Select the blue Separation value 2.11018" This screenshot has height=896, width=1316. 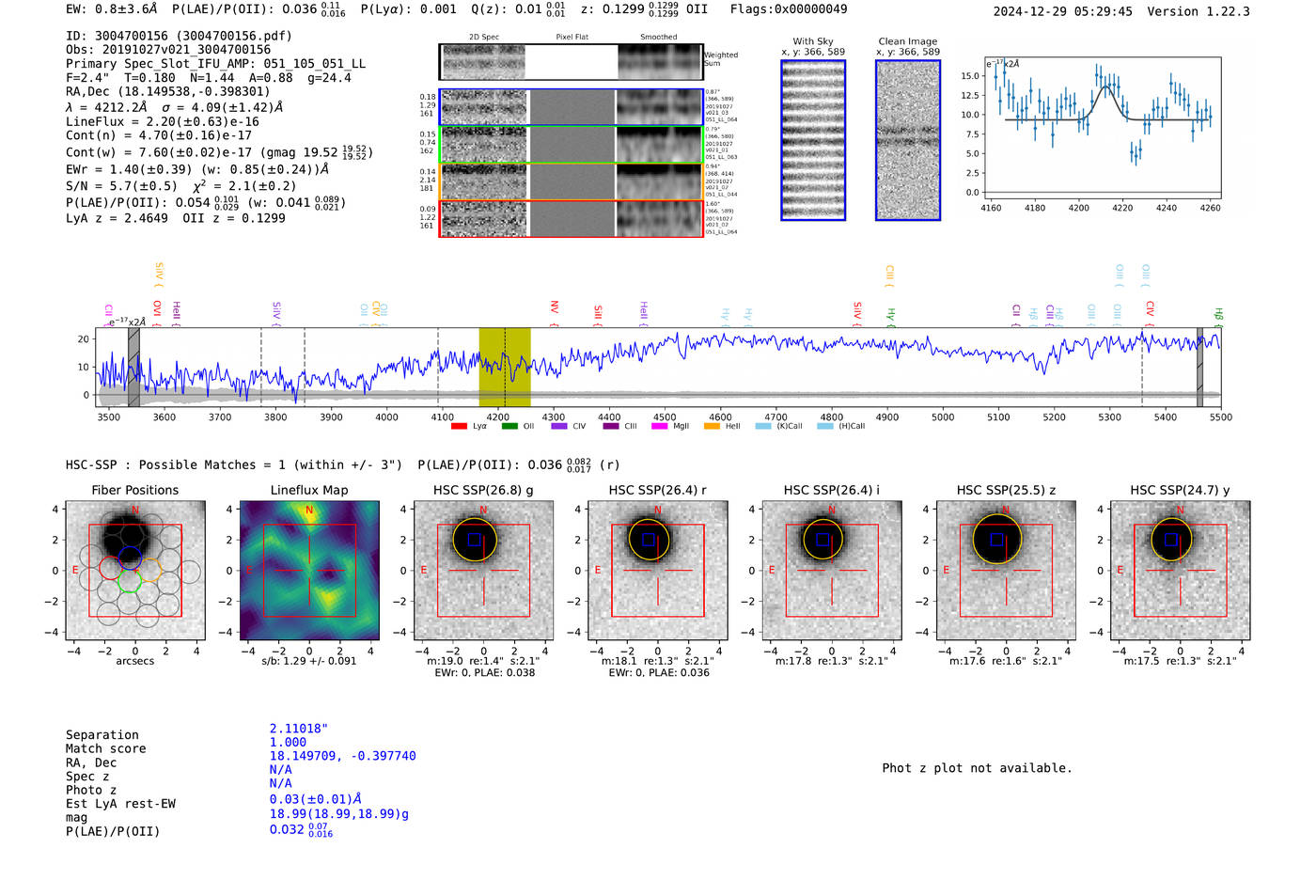[x=299, y=729]
